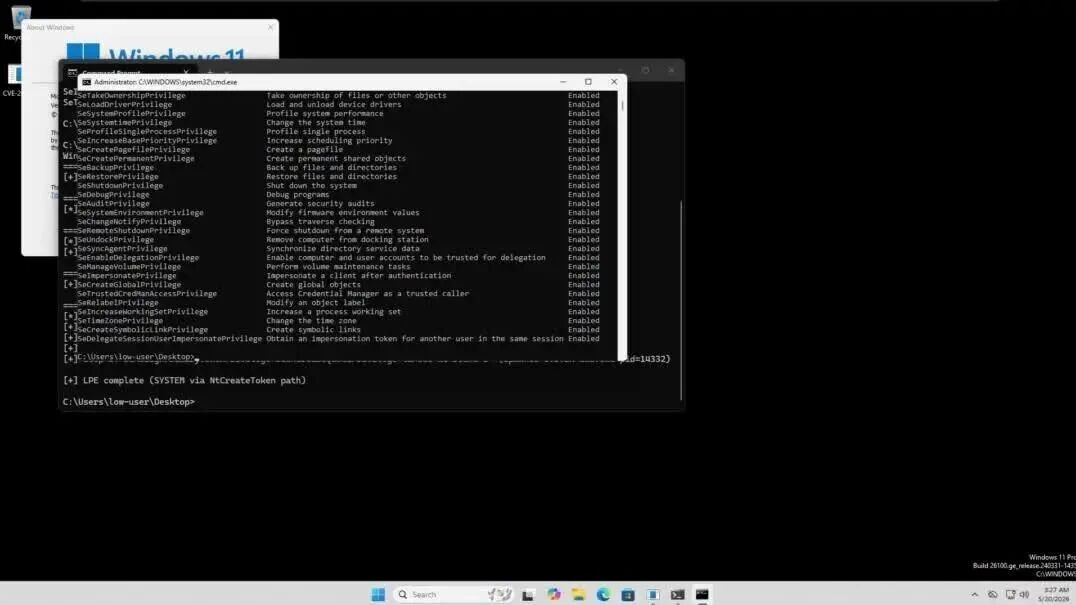Close the About Windows dialog
Screen dimensions: 1076x605
point(270,27)
